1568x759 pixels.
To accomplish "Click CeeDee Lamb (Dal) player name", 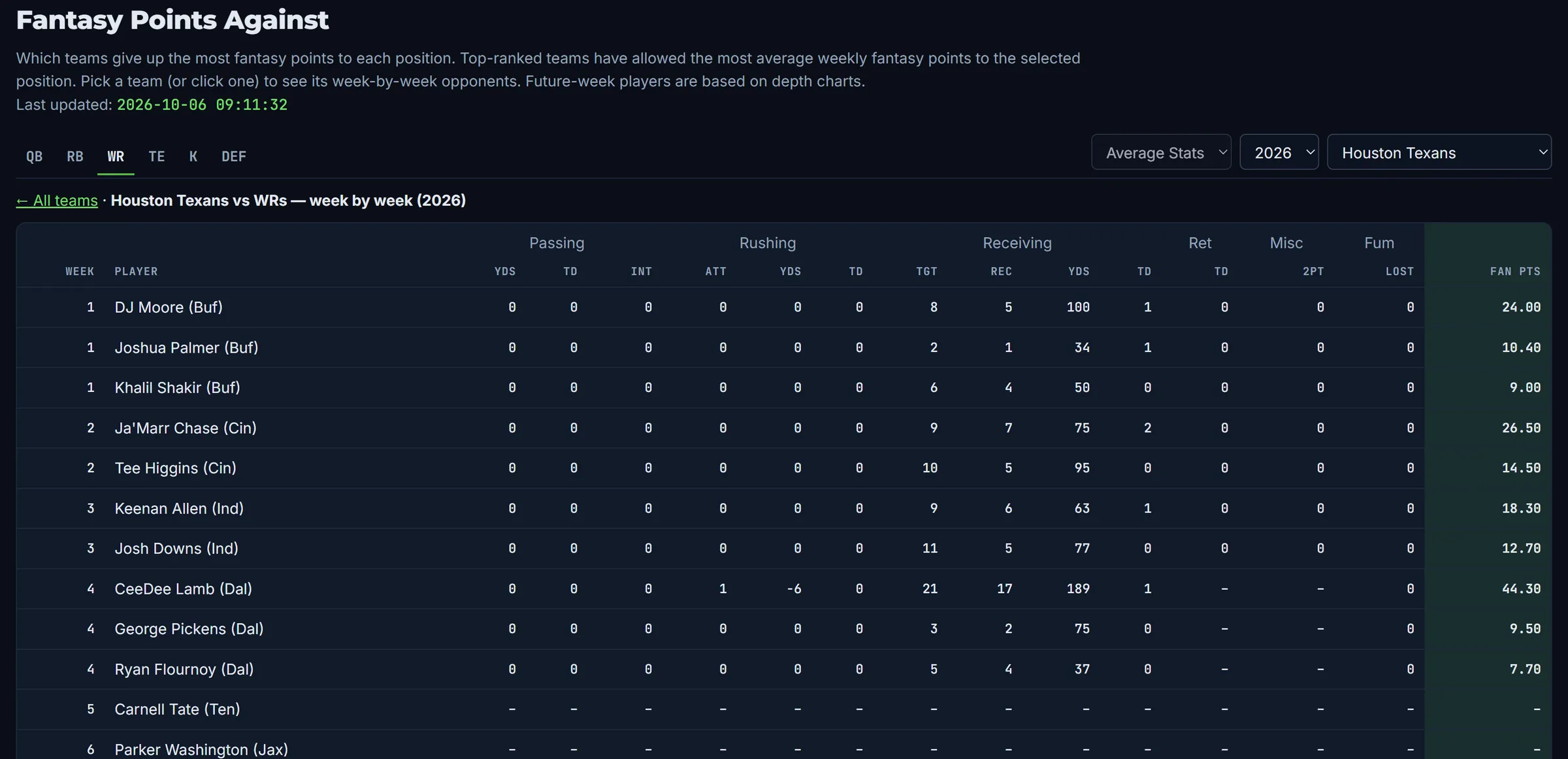I will [183, 589].
